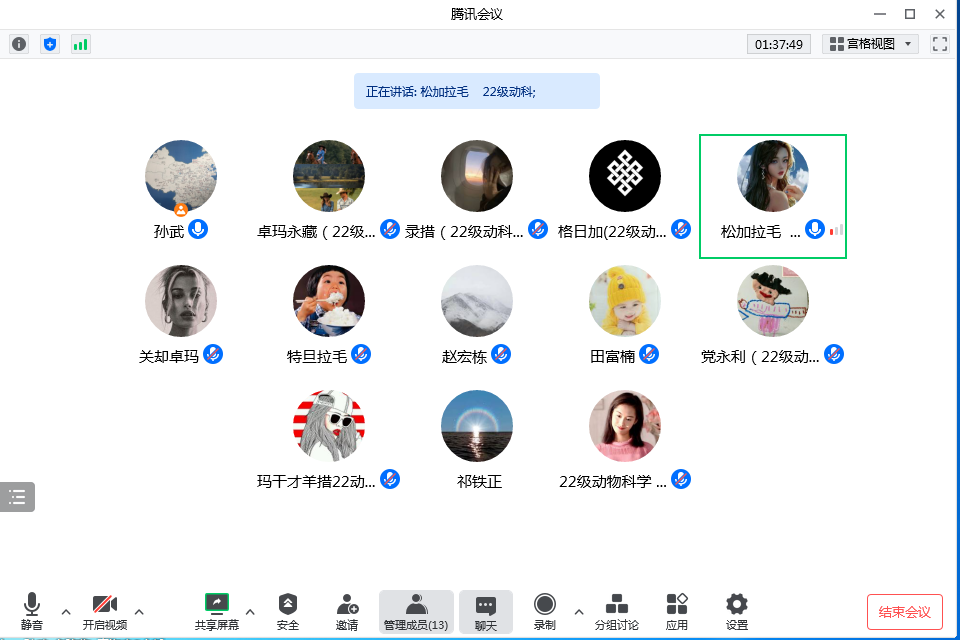The height and width of the screenshot is (640, 960).
Task: Click 赵宏栋's muted mic icon
Action: coord(501,355)
